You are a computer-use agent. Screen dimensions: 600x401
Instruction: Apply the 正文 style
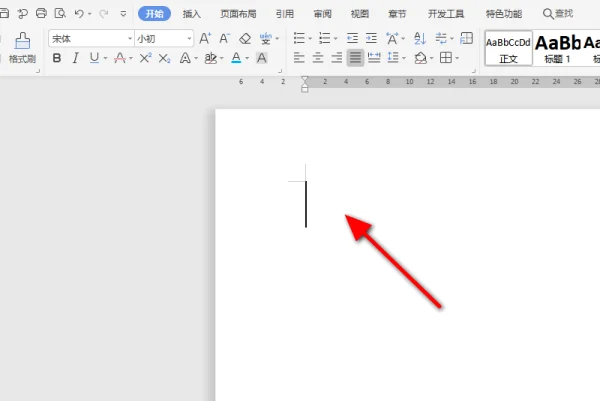click(509, 49)
